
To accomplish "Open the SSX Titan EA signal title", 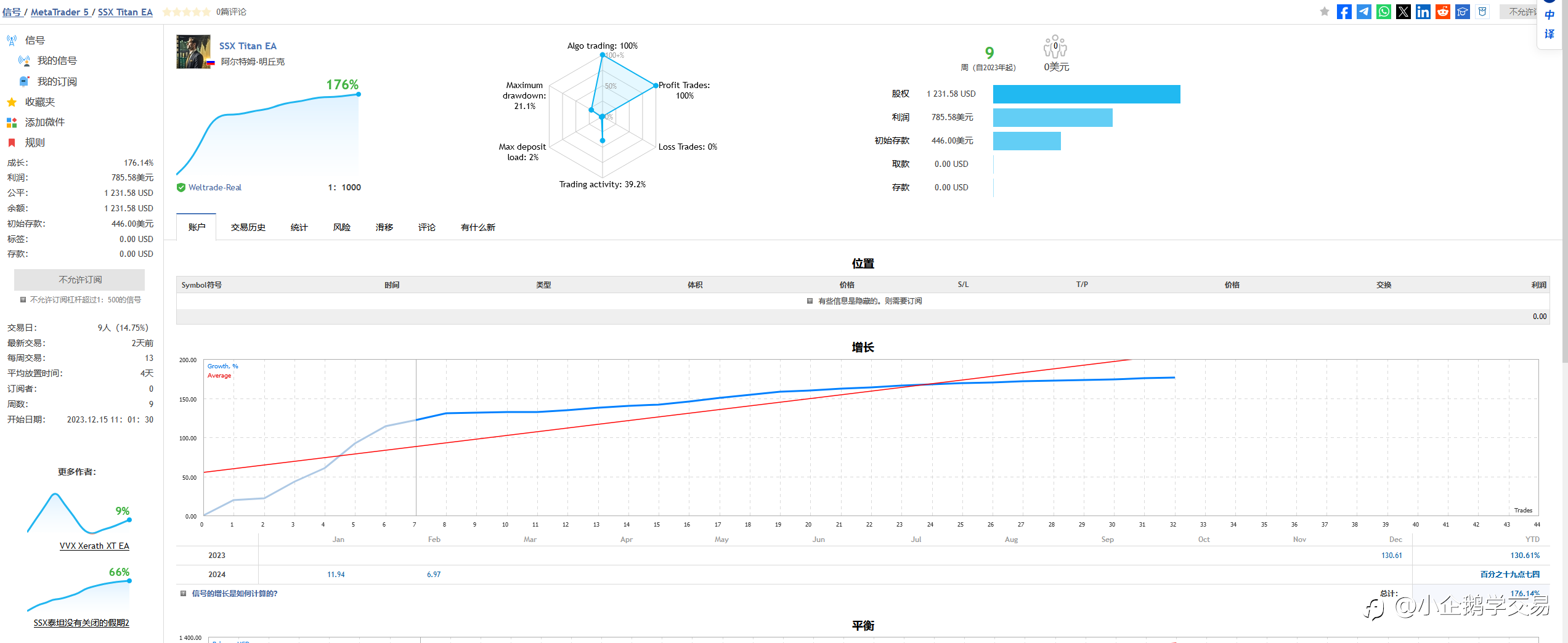I will (248, 46).
